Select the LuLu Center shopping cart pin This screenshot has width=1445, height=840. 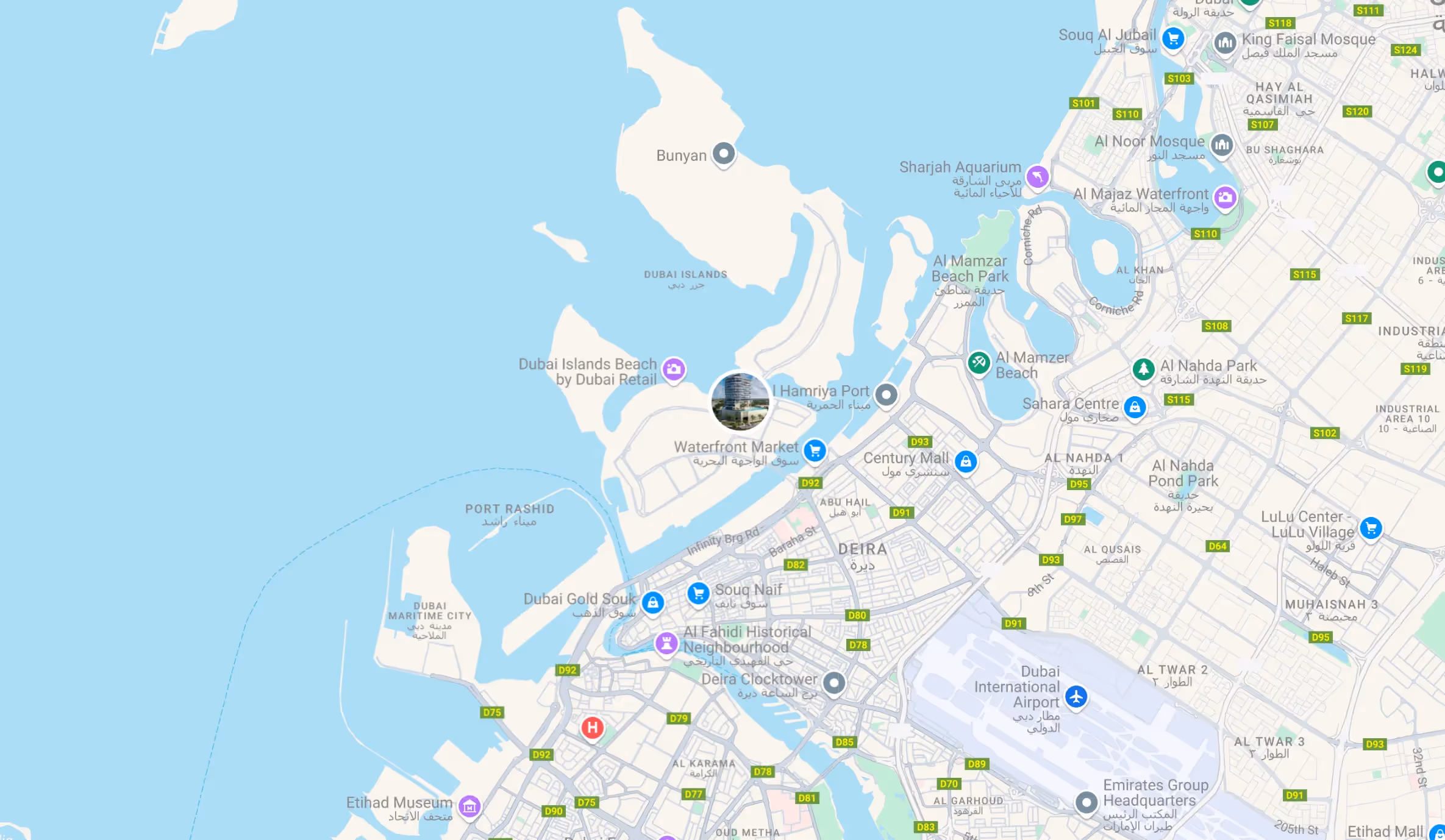1371,528
